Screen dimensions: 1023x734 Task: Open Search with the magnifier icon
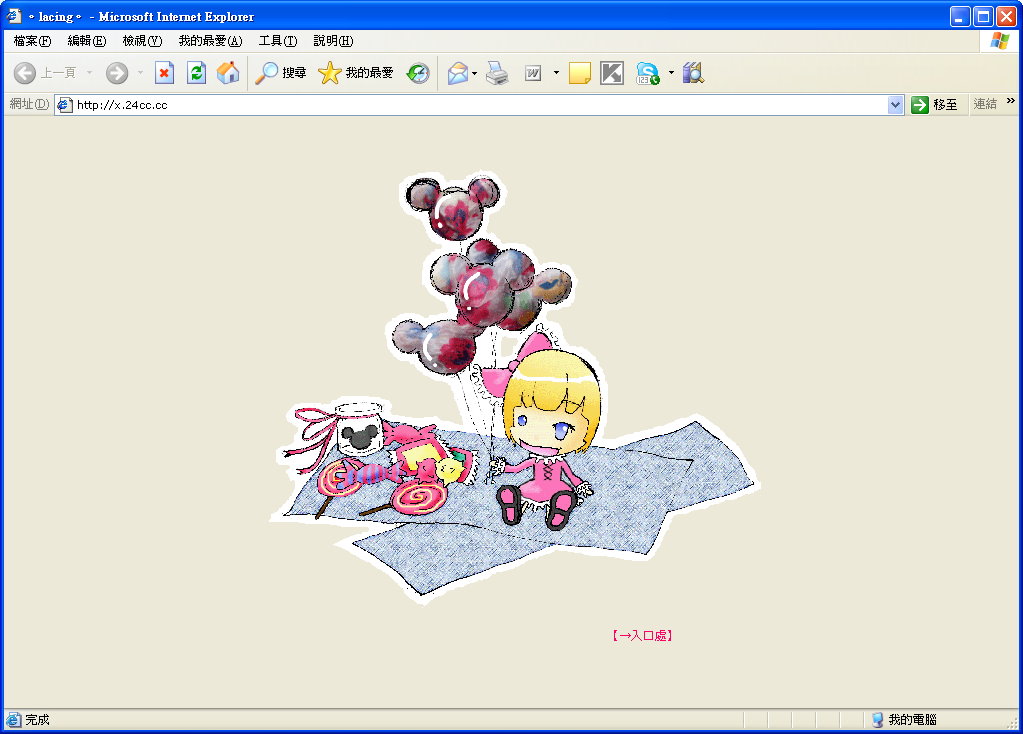point(266,73)
